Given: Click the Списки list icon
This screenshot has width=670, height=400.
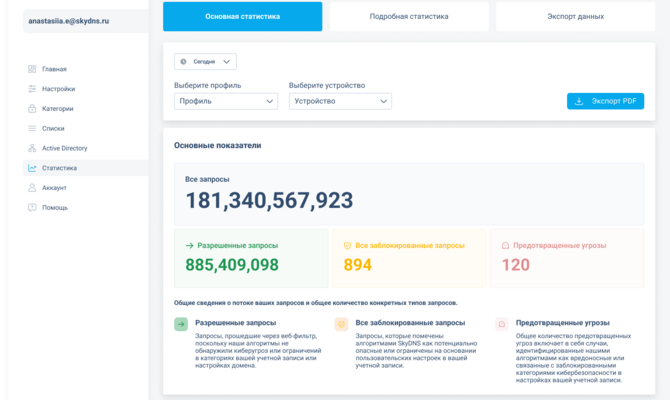Looking at the screenshot, I should [32, 129].
